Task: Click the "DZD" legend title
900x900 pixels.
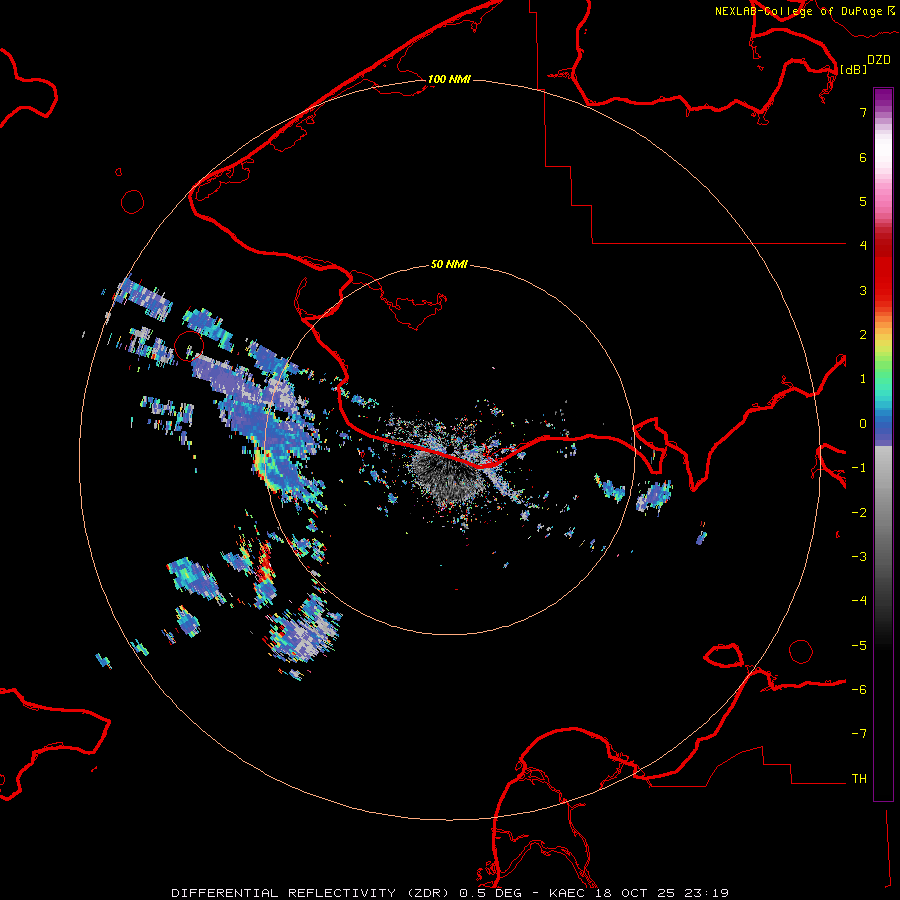Action: 879,60
